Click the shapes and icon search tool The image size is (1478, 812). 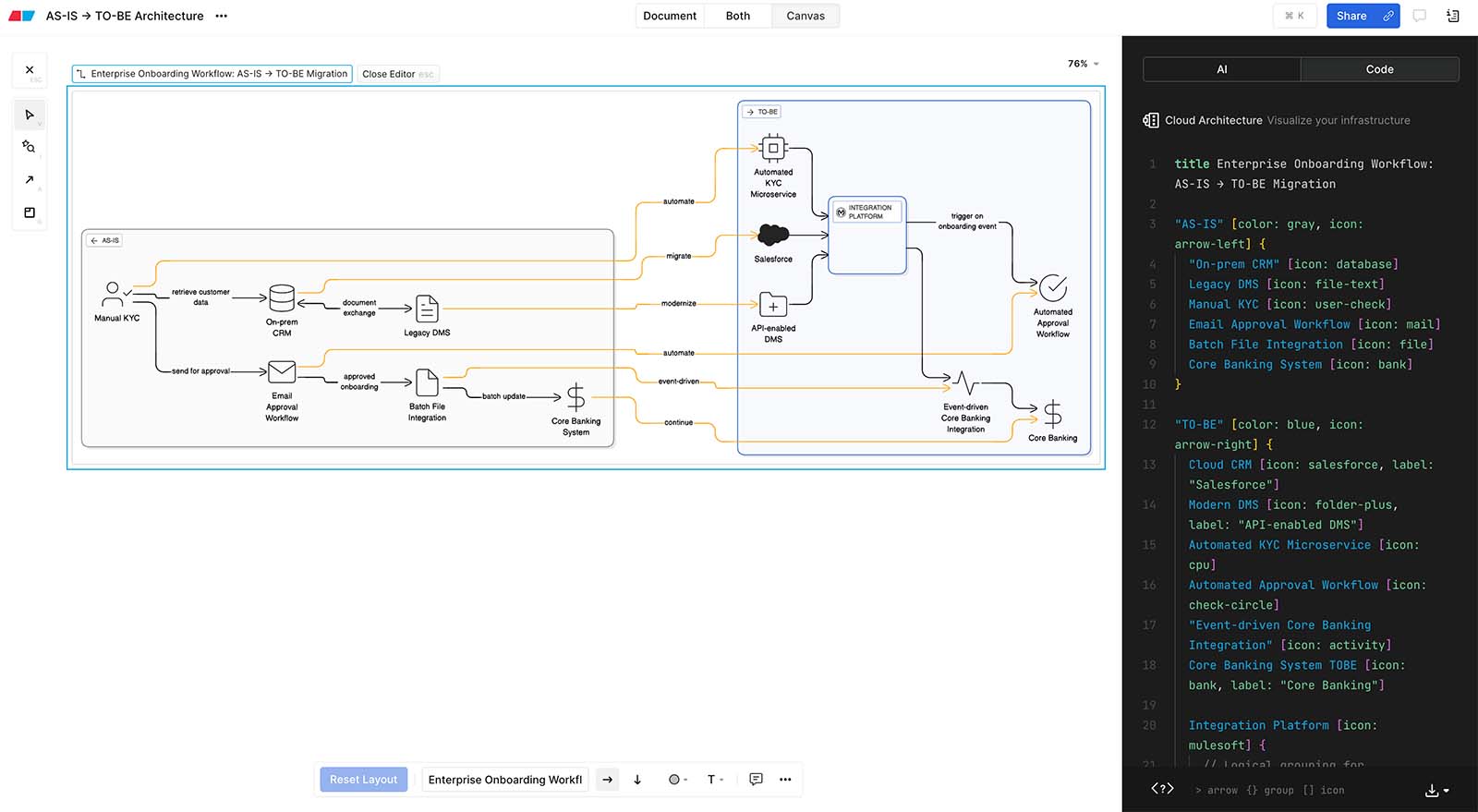[x=30, y=147]
